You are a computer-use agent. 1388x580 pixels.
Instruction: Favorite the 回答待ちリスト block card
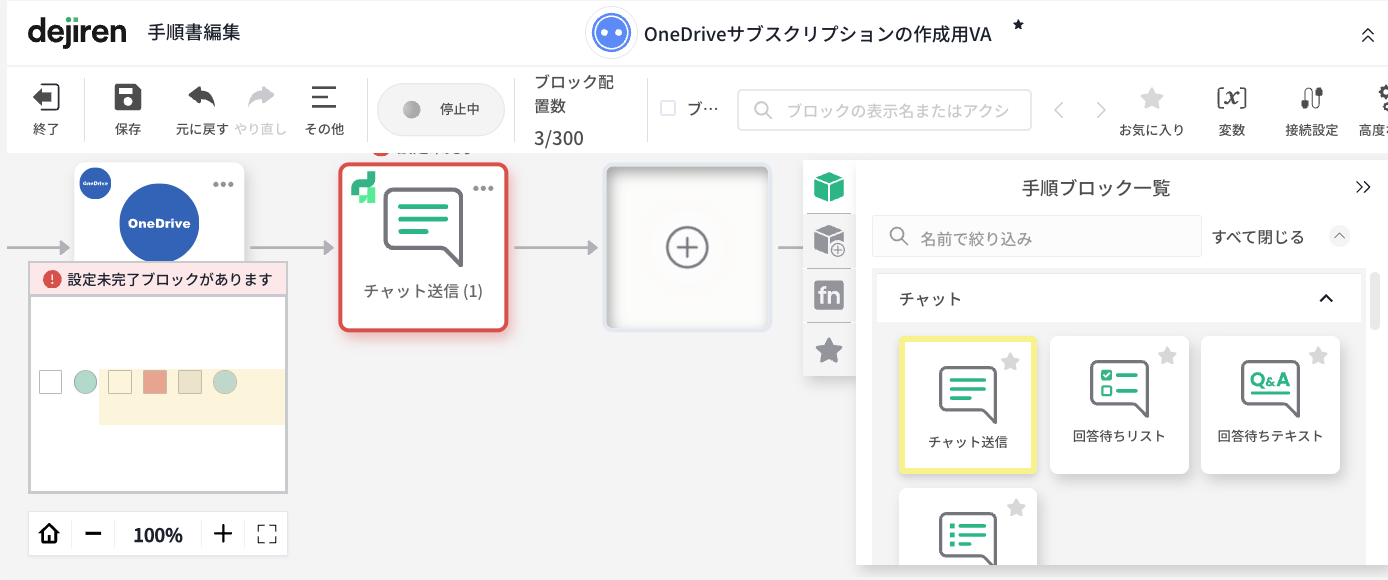tap(1167, 355)
